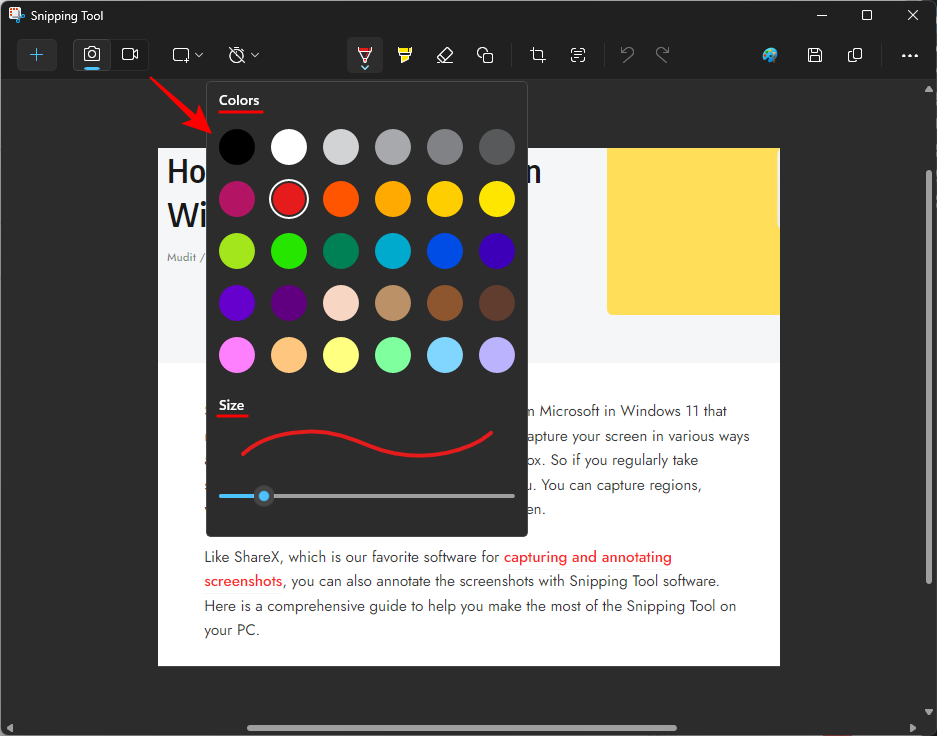
Task: Select the ballpoint pen tool
Action: coord(365,54)
